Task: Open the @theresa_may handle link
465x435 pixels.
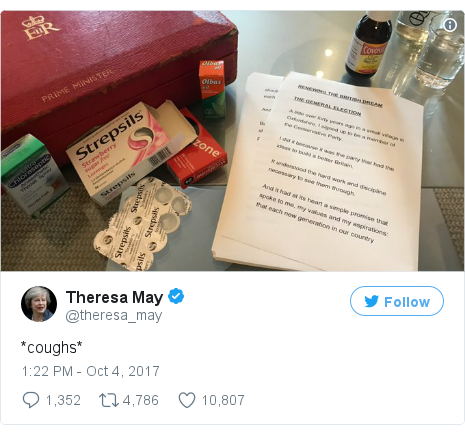Action: [114, 315]
